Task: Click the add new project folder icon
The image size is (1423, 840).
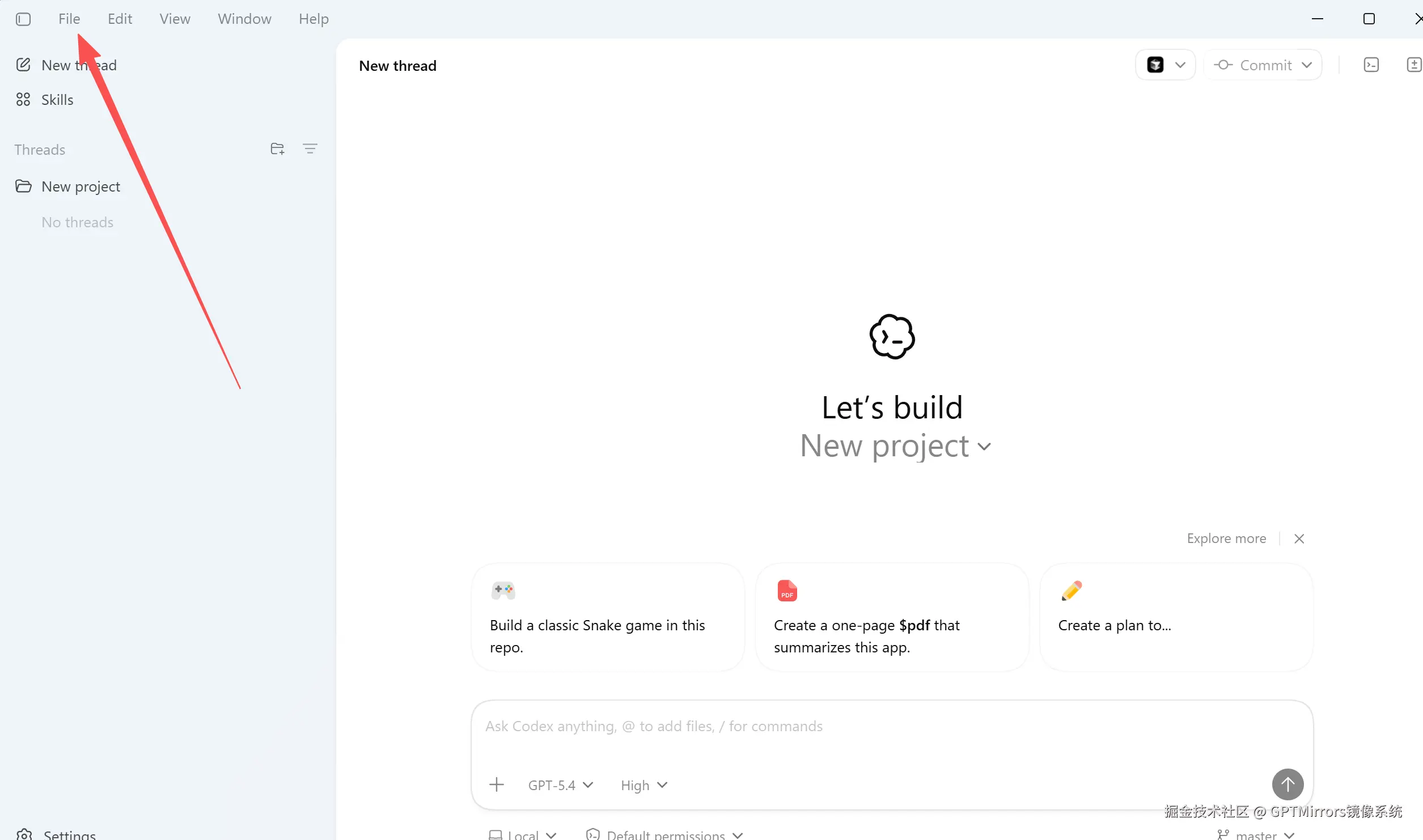Action: [277, 149]
